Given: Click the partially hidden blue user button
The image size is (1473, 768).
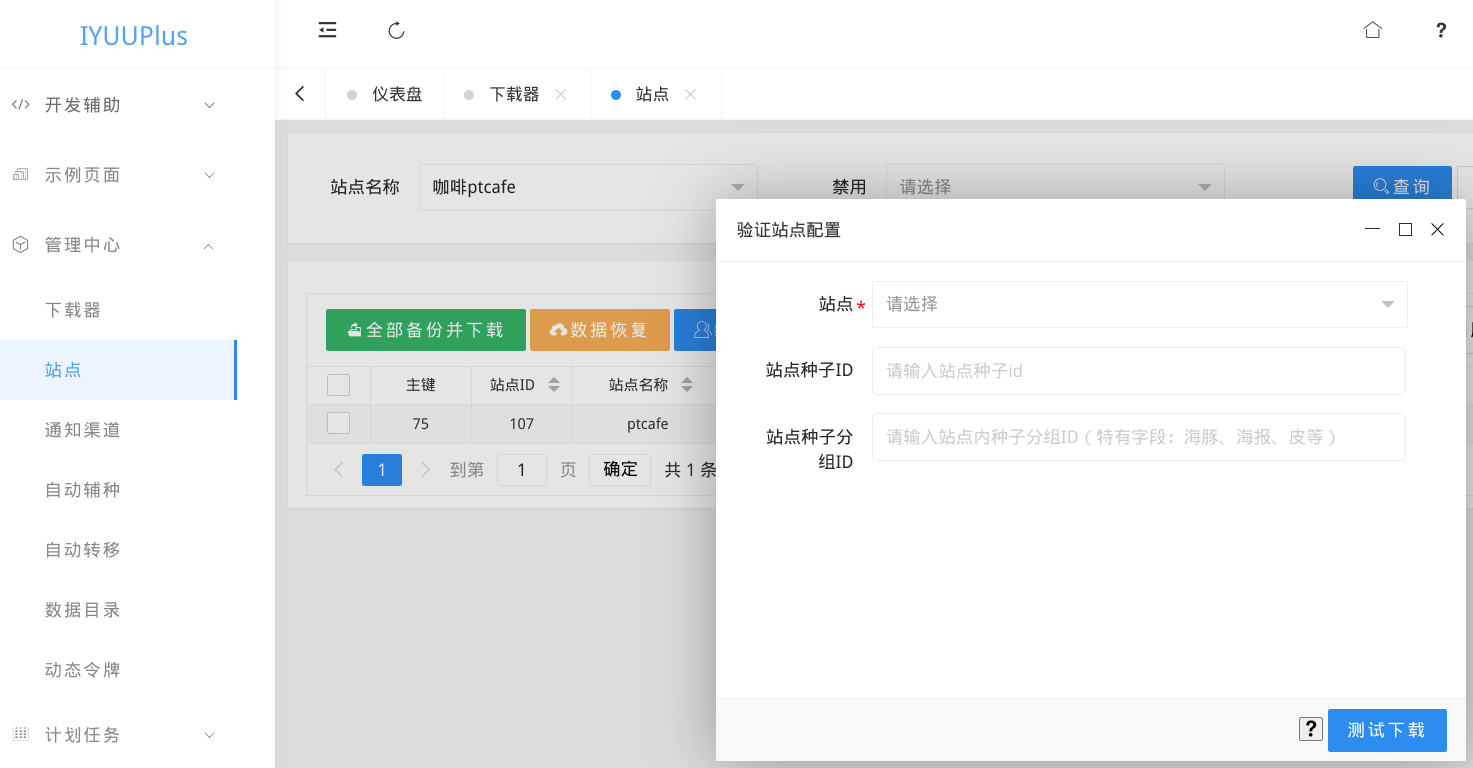Looking at the screenshot, I should 695,330.
